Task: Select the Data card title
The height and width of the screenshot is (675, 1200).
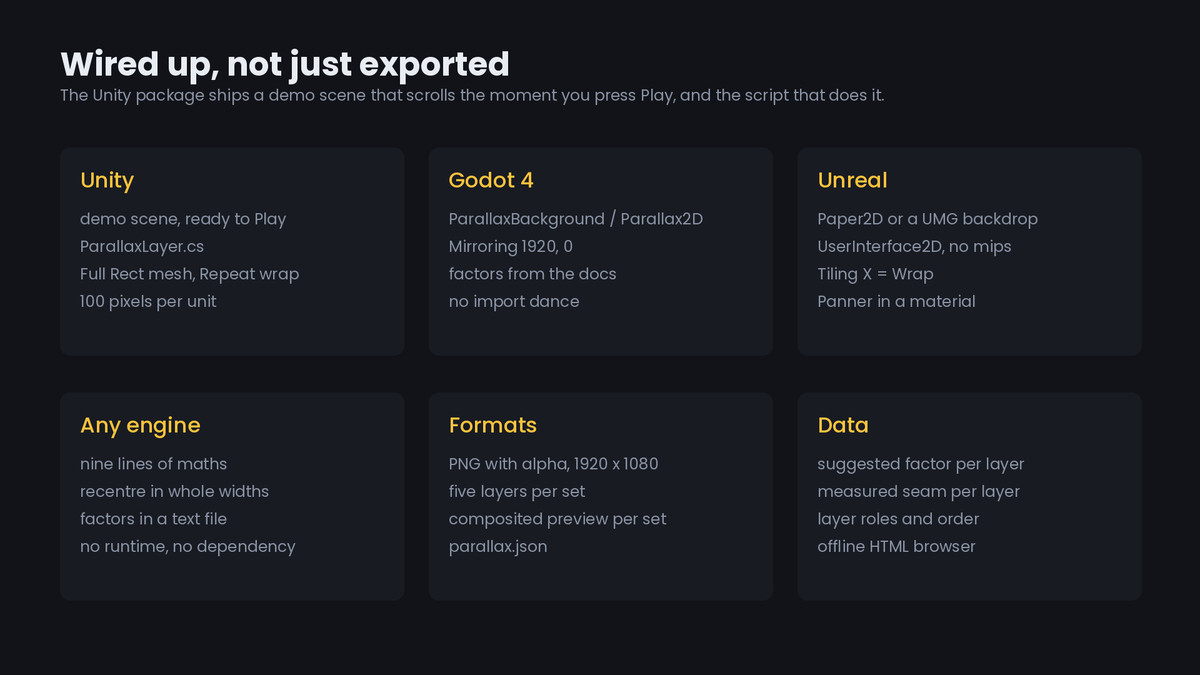Action: [x=843, y=425]
